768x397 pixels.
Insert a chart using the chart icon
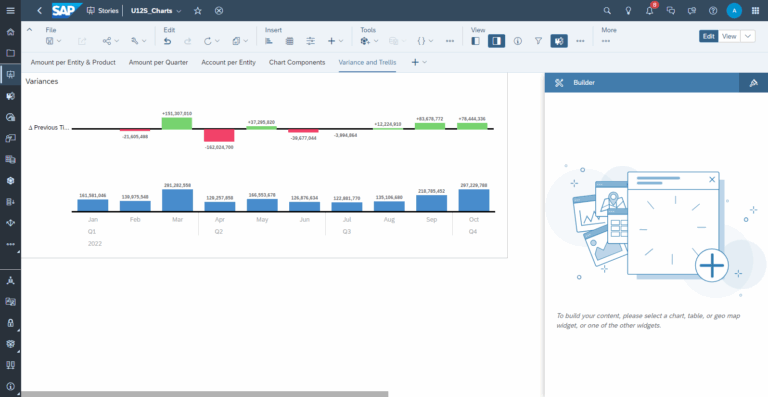(x=268, y=41)
